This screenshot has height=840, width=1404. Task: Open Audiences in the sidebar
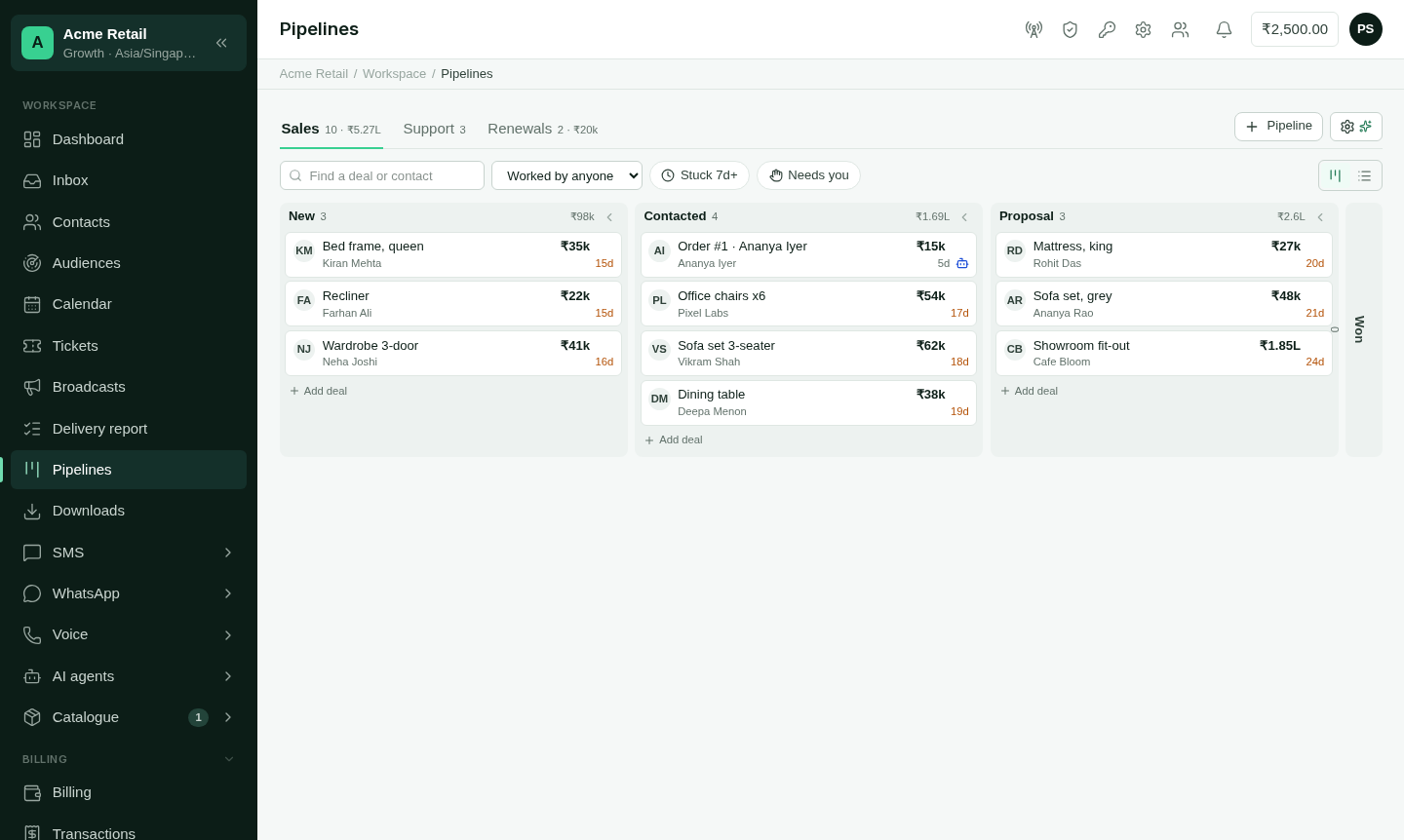[x=129, y=263]
